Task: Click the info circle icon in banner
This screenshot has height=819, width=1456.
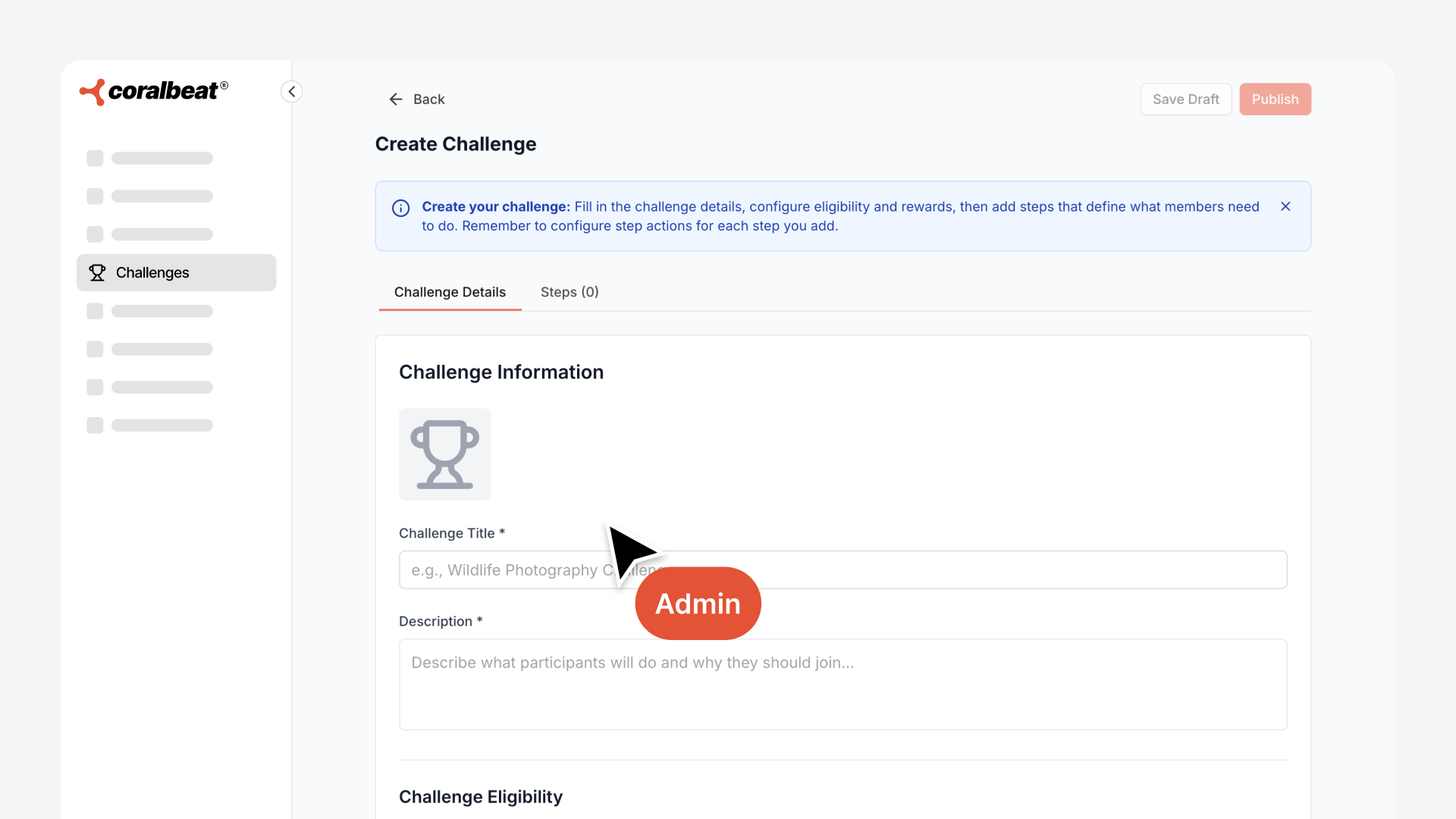Action: [x=401, y=208]
